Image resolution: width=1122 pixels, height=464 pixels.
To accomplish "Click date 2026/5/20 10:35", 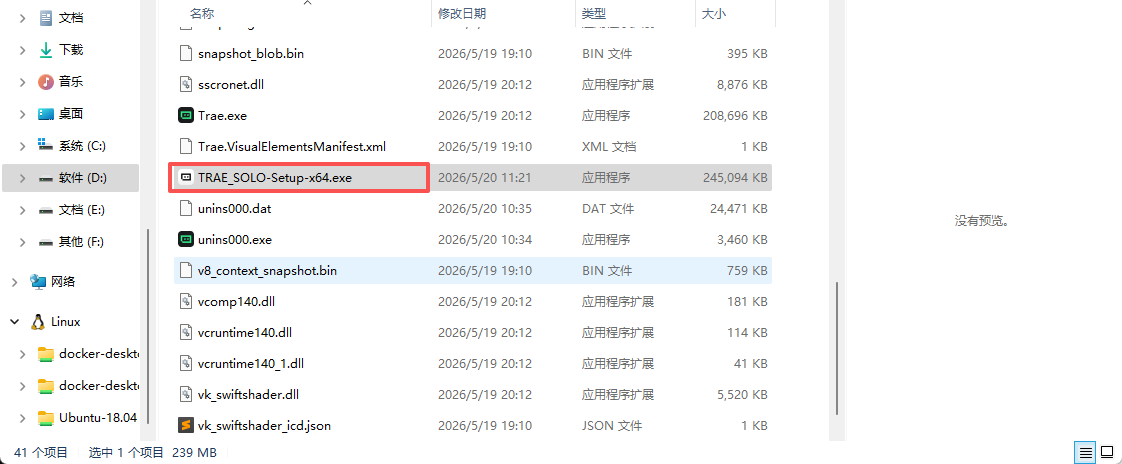I will tap(484, 208).
